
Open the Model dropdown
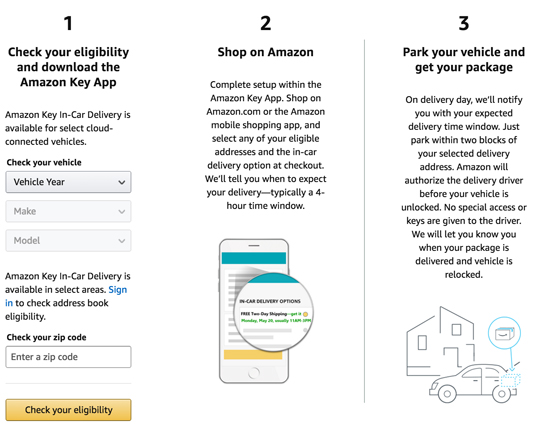(x=68, y=240)
